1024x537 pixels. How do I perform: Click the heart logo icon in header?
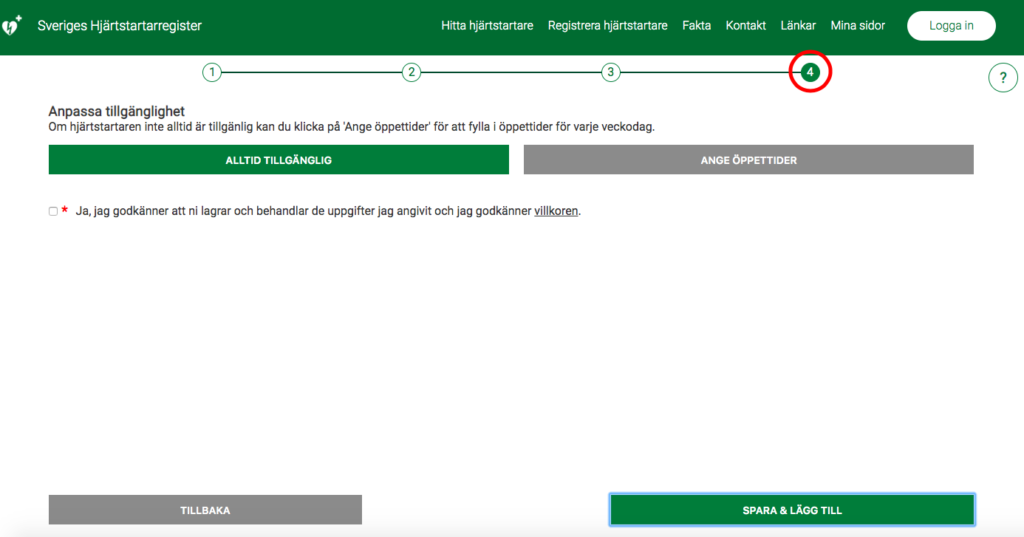pyautogui.click(x=12, y=25)
